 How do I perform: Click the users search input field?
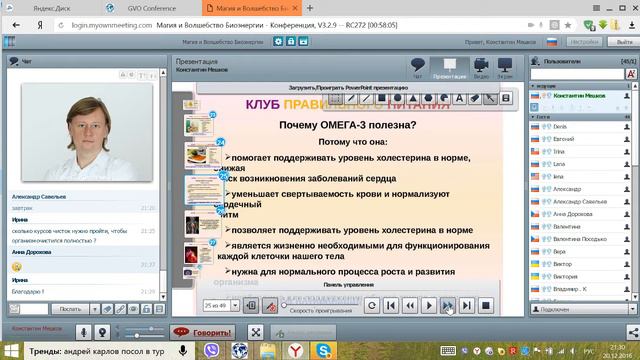click(x=577, y=74)
